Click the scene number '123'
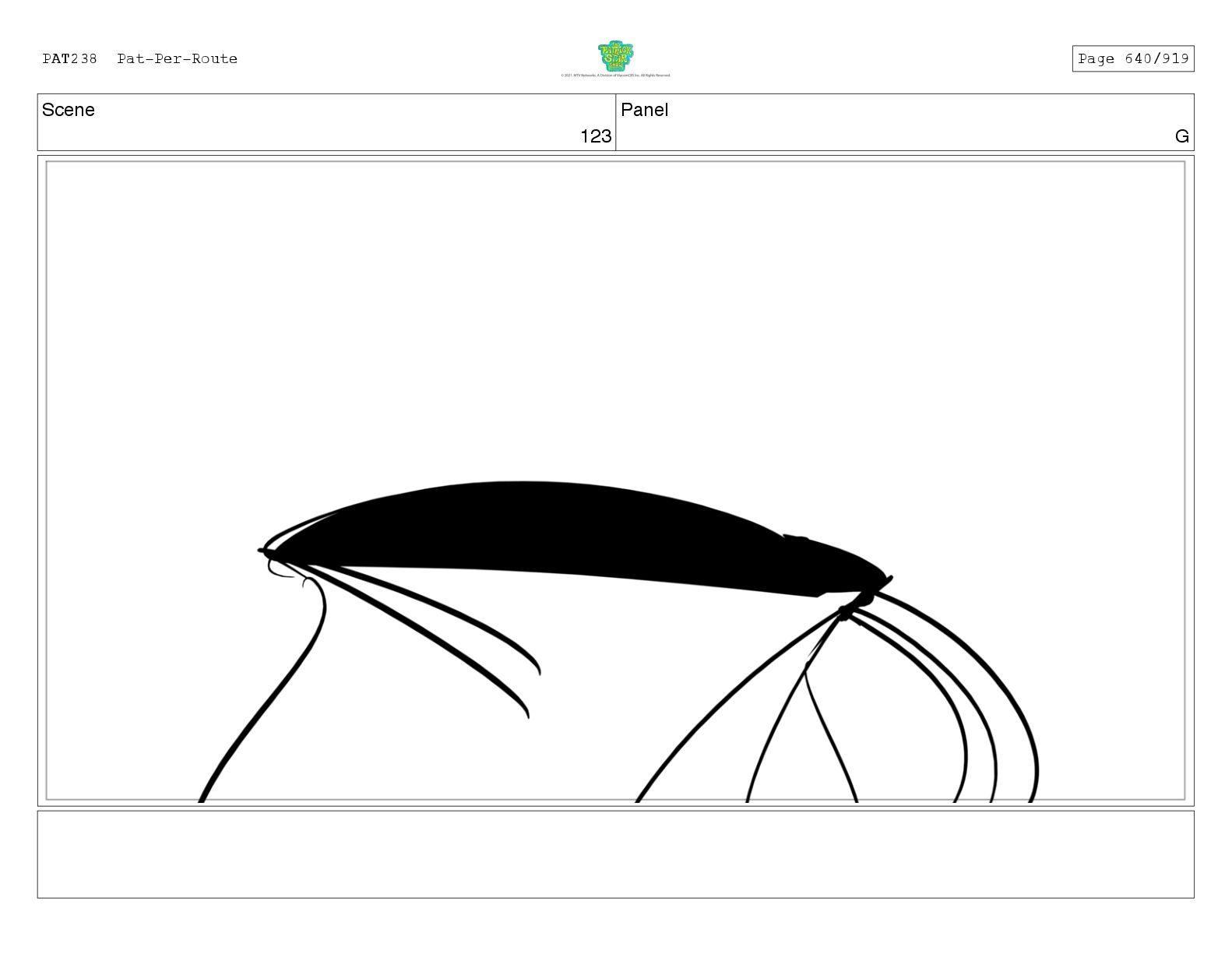The width and height of the screenshot is (1232, 954). point(596,136)
